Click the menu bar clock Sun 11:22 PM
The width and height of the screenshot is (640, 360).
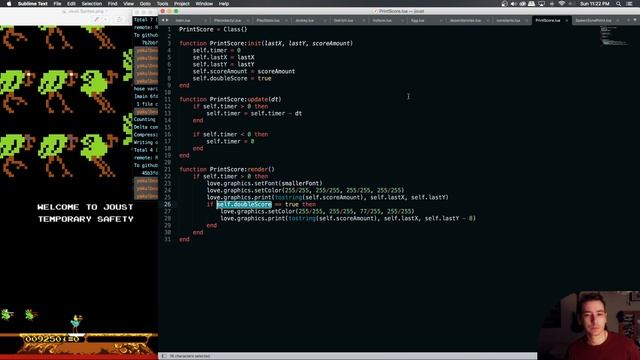click(x=595, y=4)
